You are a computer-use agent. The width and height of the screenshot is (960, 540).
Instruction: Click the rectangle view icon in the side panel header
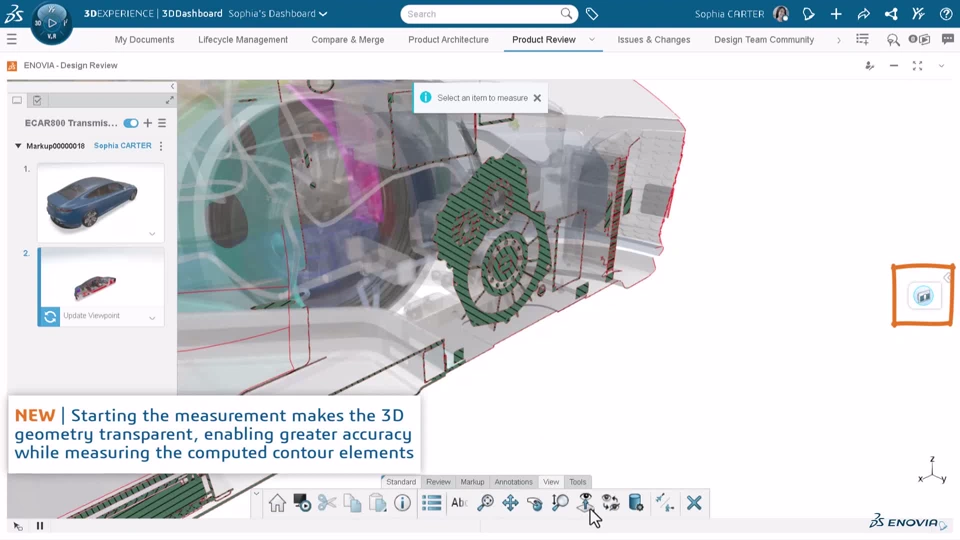(17, 100)
